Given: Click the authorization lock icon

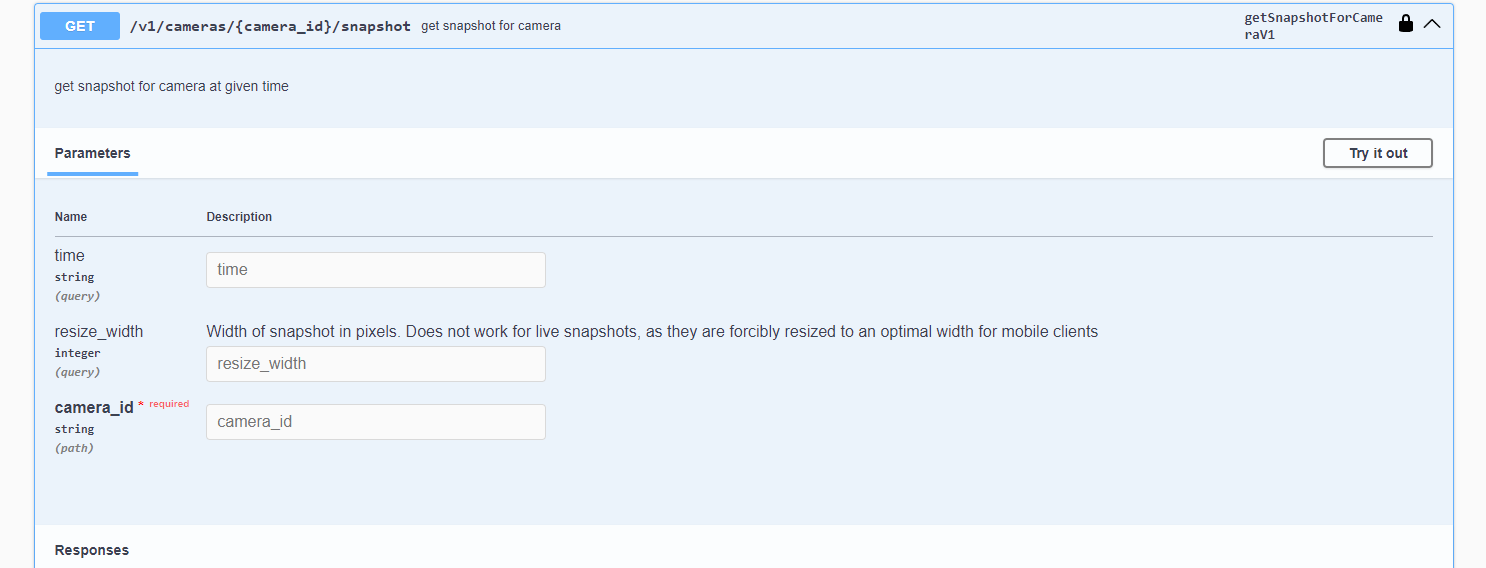Looking at the screenshot, I should [1405, 24].
